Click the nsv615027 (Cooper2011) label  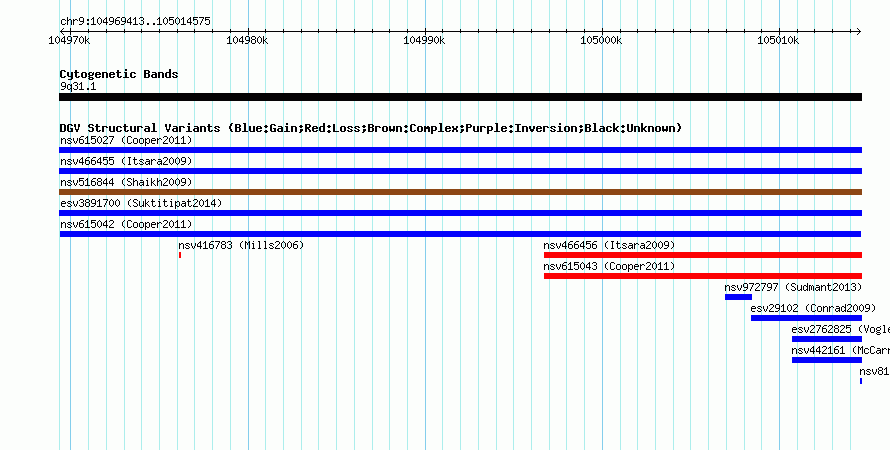tap(126, 140)
